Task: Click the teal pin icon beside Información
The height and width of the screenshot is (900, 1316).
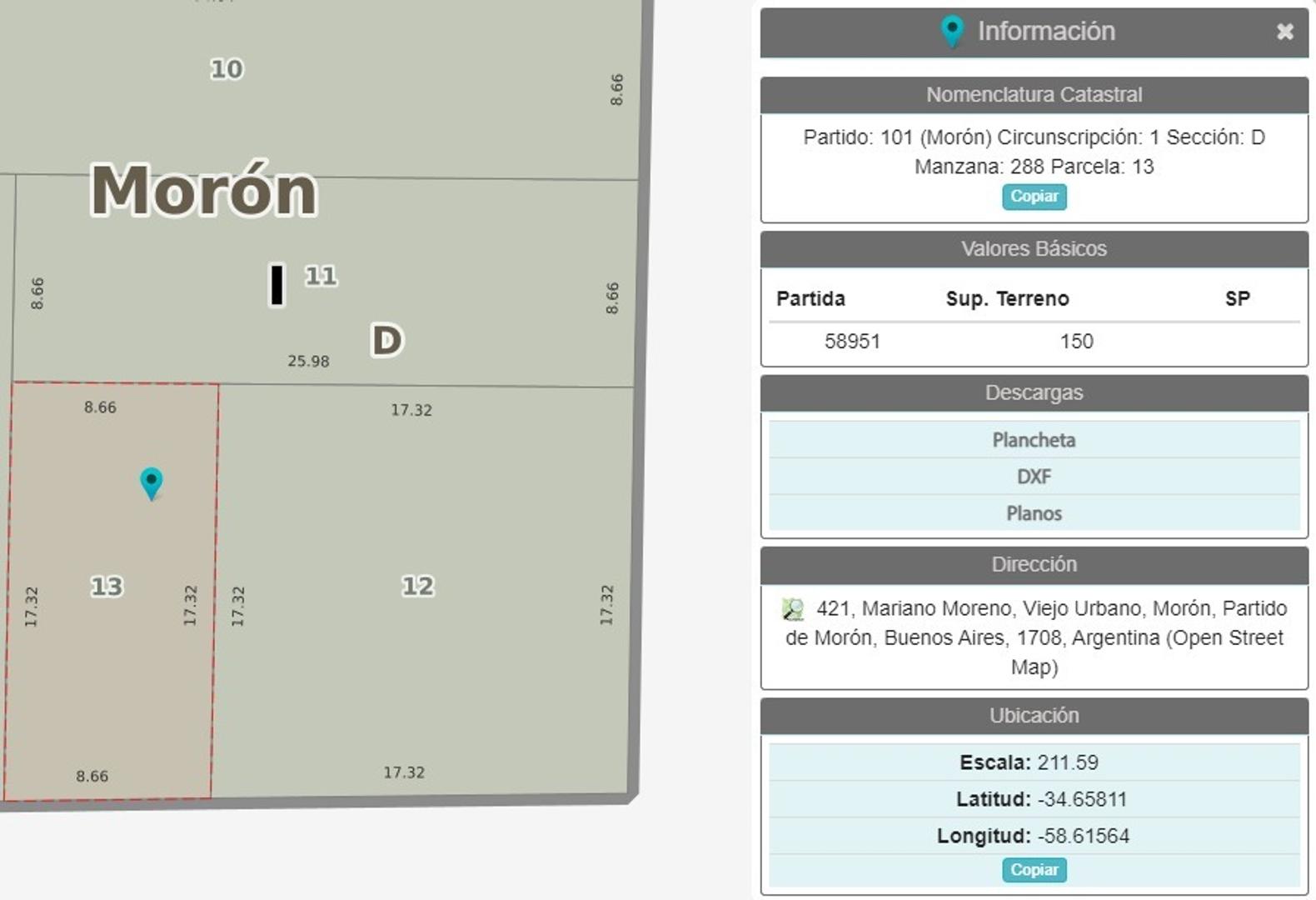Action: 952,32
